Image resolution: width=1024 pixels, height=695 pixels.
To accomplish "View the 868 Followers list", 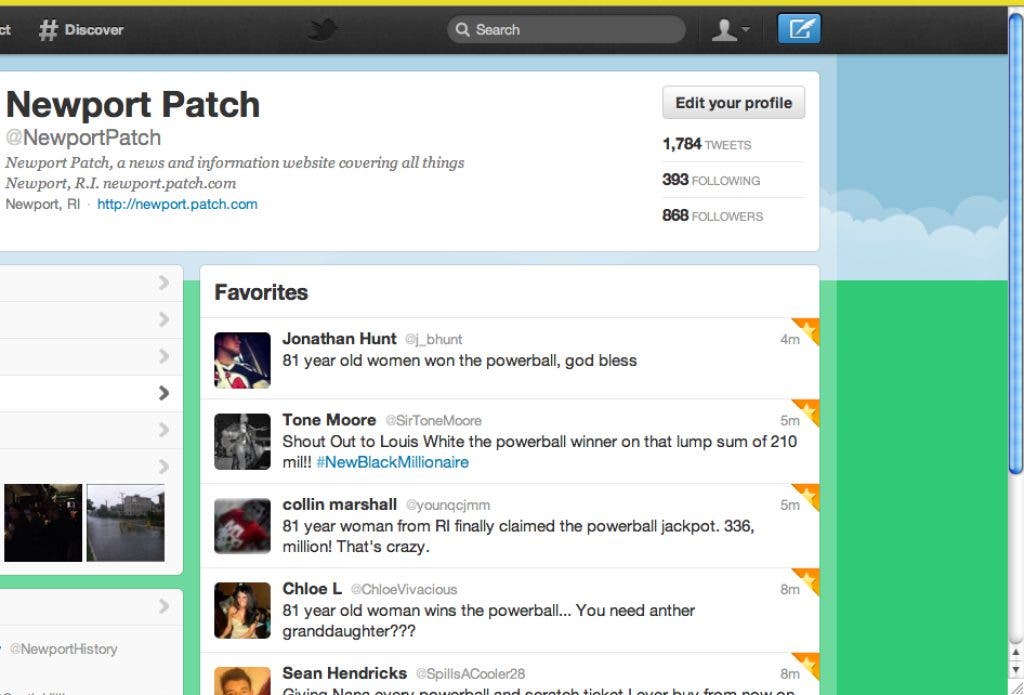I will tap(712, 216).
